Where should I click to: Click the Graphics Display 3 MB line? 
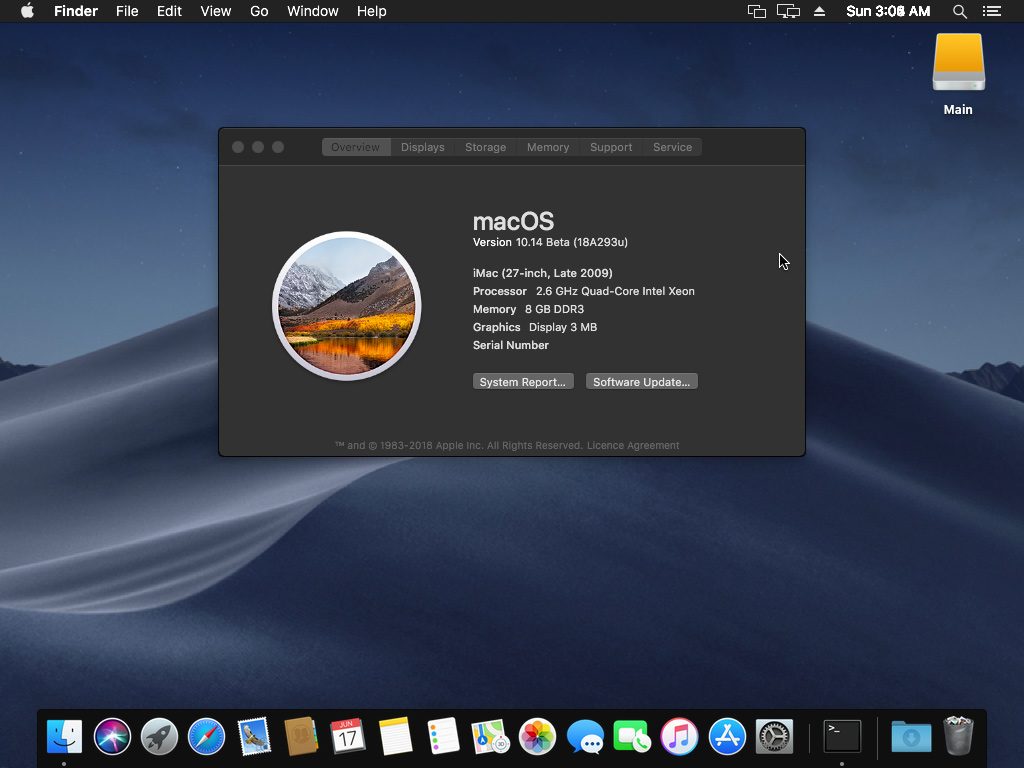(535, 327)
